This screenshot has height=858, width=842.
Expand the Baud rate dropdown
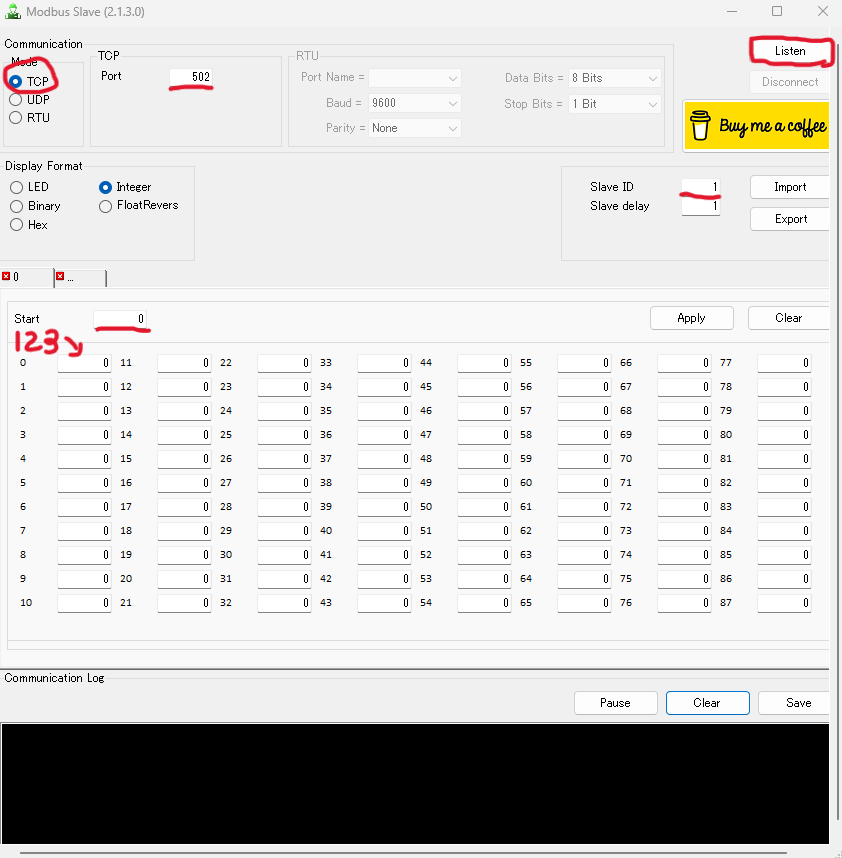pos(414,103)
